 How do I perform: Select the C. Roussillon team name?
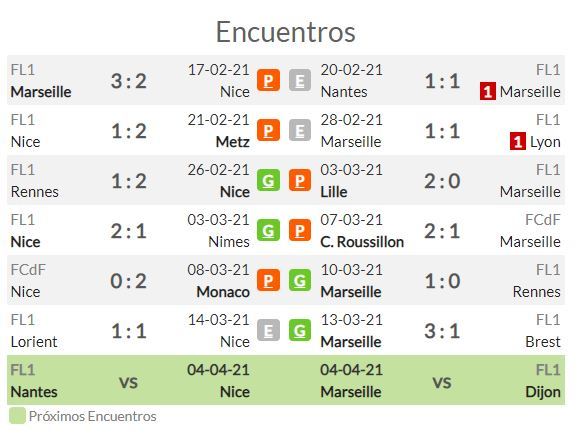[362, 242]
